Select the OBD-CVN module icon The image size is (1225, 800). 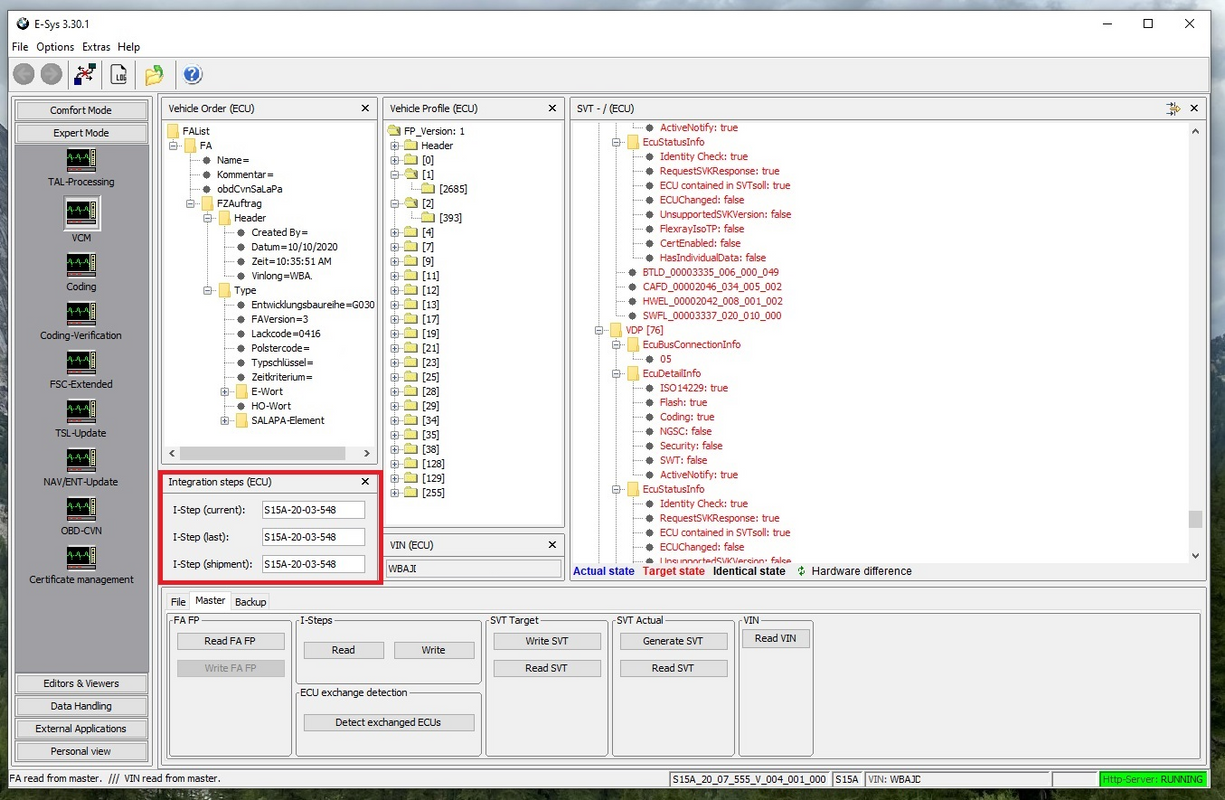[x=81, y=509]
